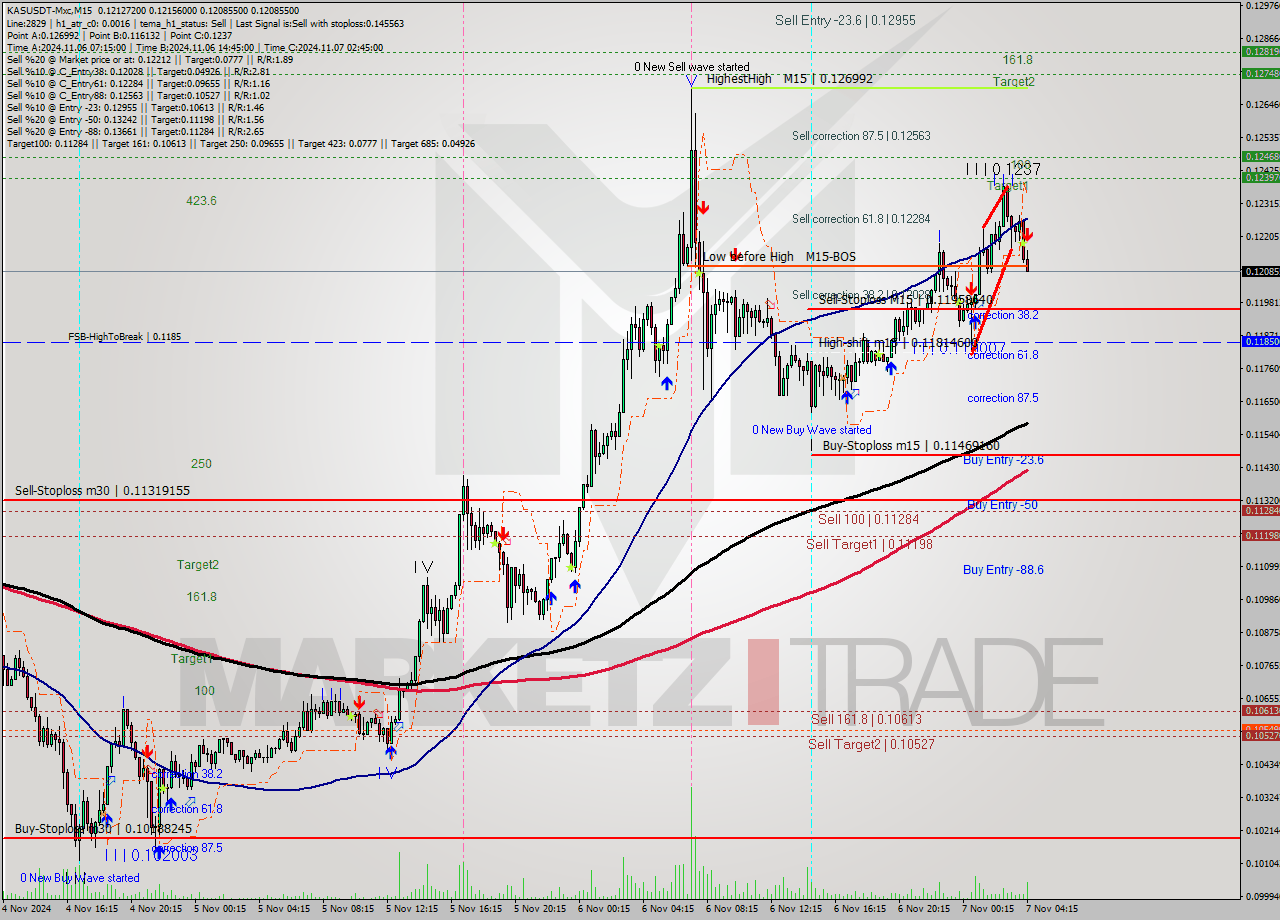Click 'Sell Entry -23.6 | 0.12955' label

[845, 20]
